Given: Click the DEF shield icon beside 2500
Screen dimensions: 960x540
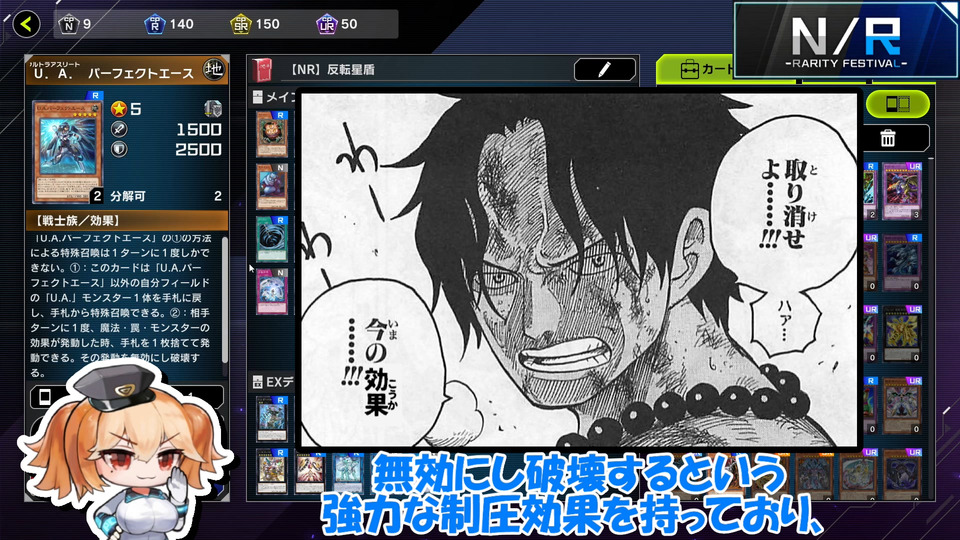Looking at the screenshot, I should [x=119, y=149].
